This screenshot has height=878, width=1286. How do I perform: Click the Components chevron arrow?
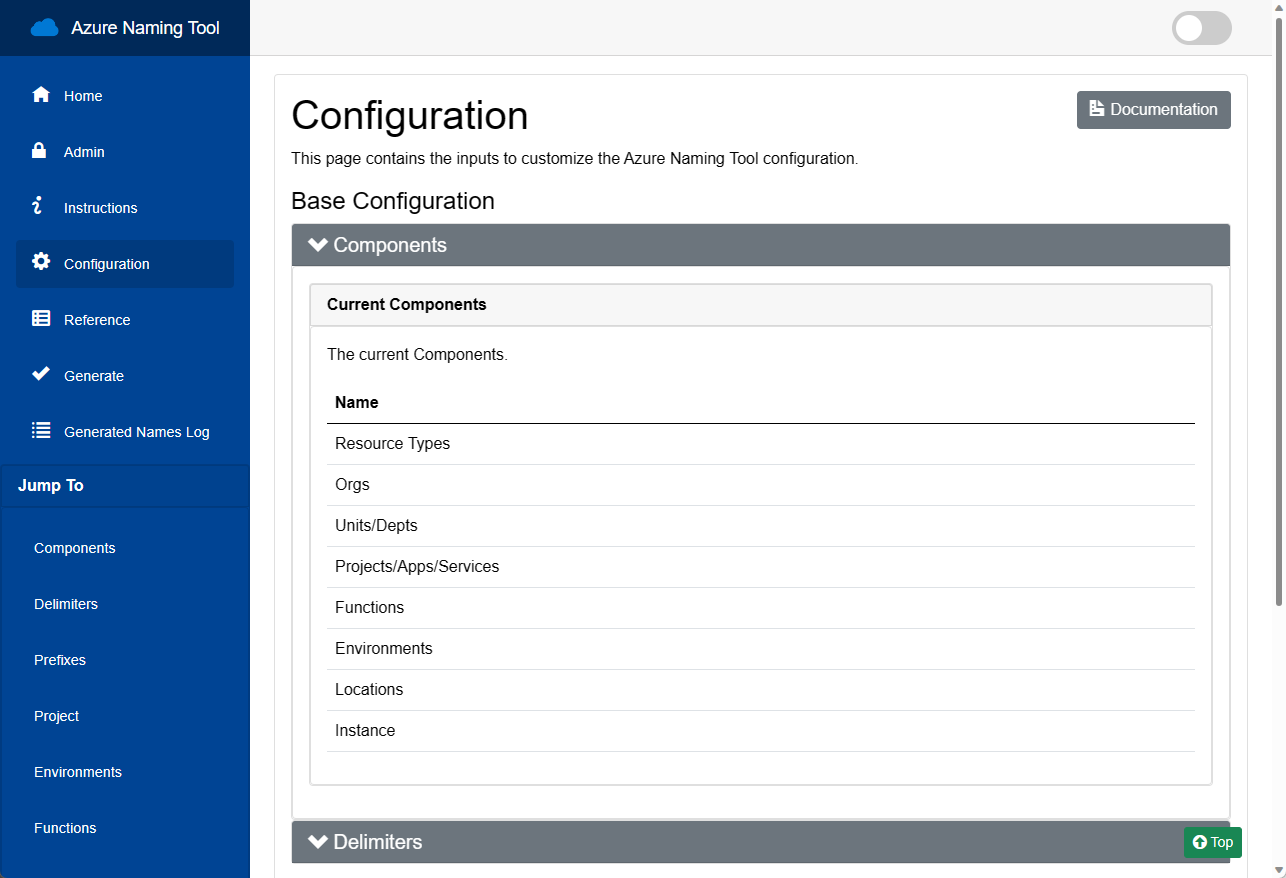tap(317, 244)
